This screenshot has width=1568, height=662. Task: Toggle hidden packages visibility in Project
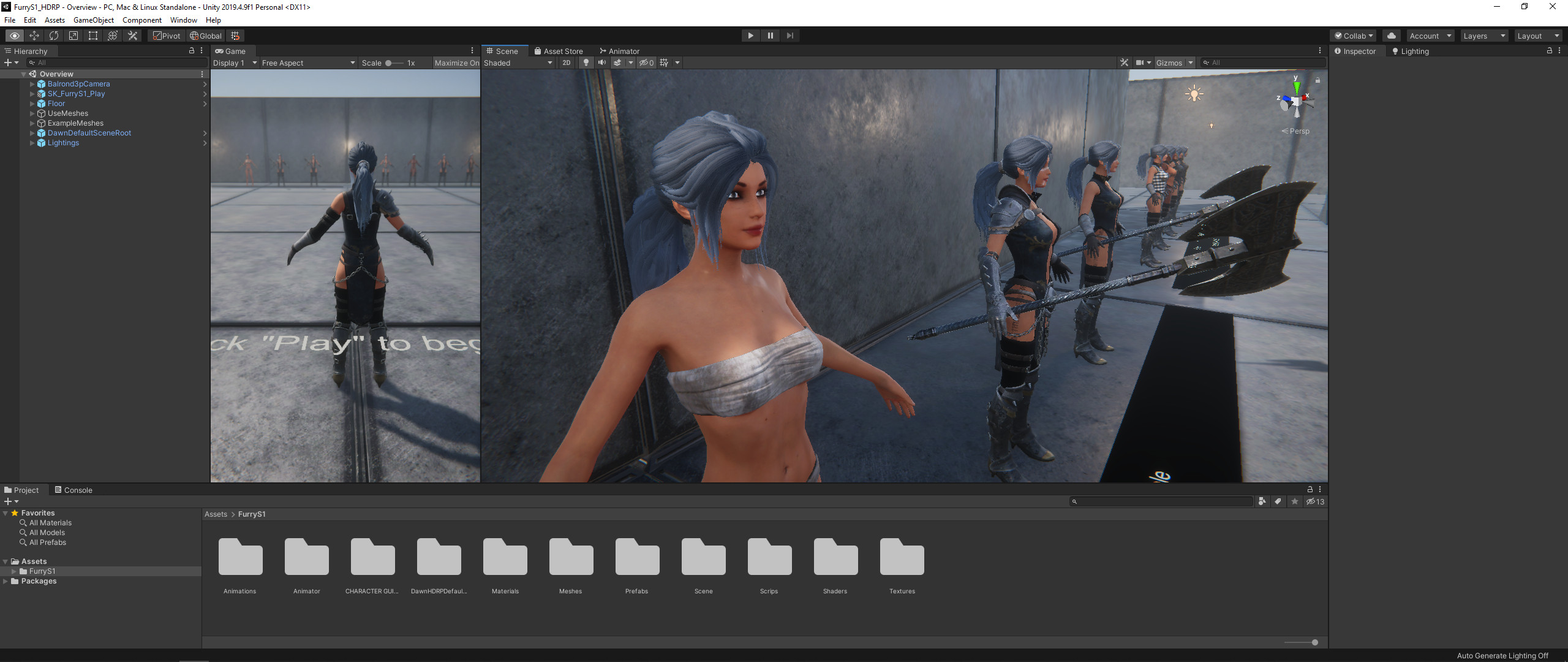(x=1315, y=501)
